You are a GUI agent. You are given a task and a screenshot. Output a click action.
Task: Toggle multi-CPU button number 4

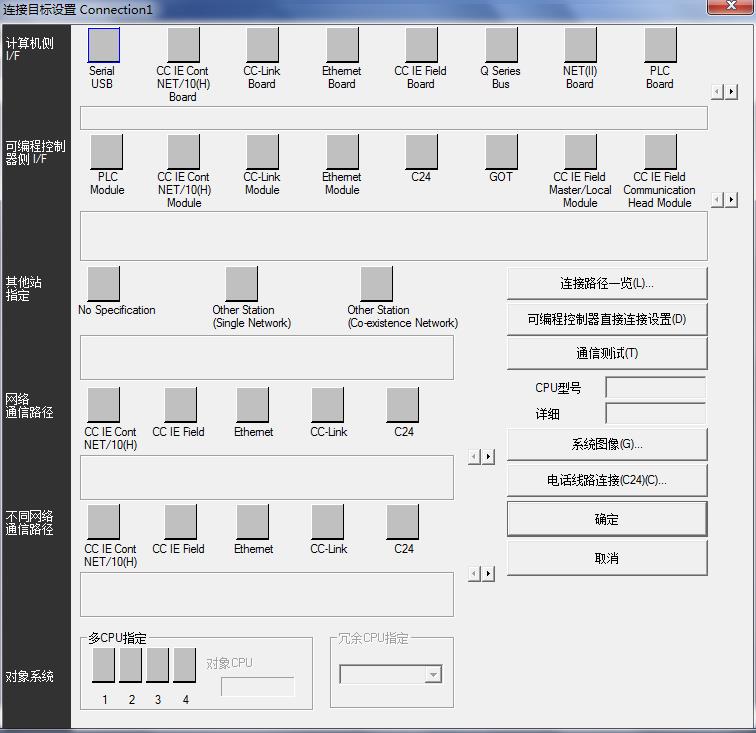coord(184,665)
